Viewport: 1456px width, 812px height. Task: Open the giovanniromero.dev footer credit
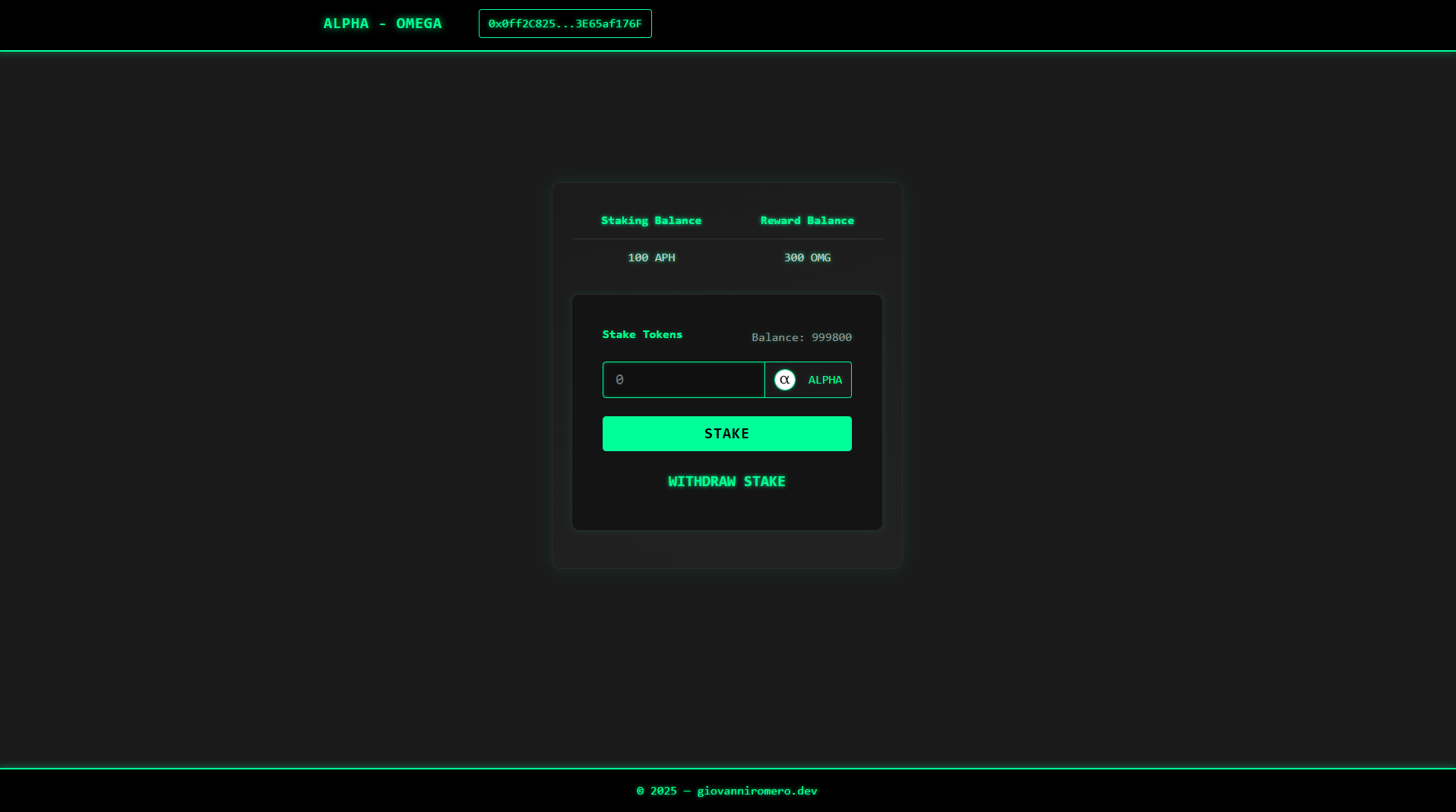pyautogui.click(x=757, y=791)
